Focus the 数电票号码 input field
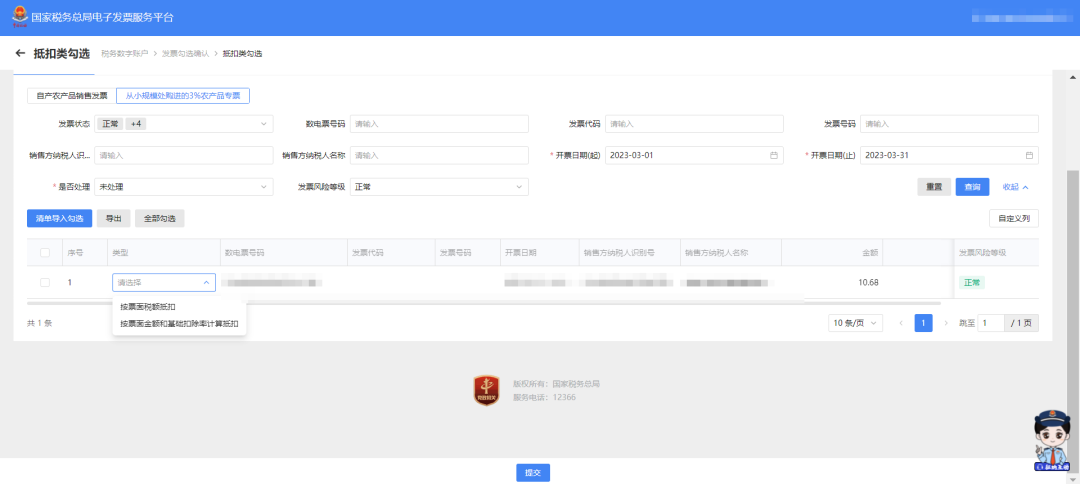Screen dimensions: 1080x484 click(x=439, y=124)
